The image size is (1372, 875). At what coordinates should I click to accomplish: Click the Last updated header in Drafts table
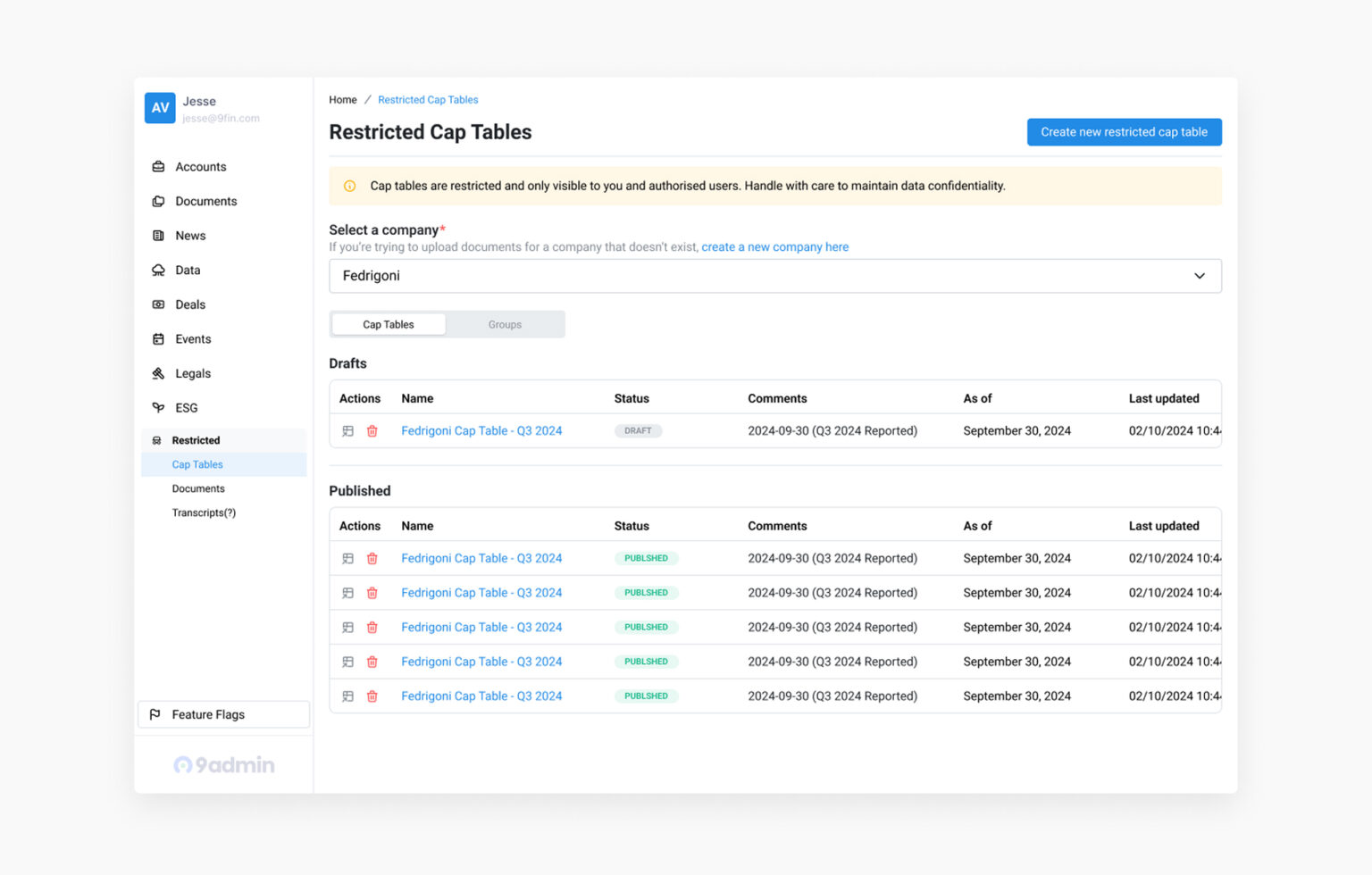point(1164,398)
